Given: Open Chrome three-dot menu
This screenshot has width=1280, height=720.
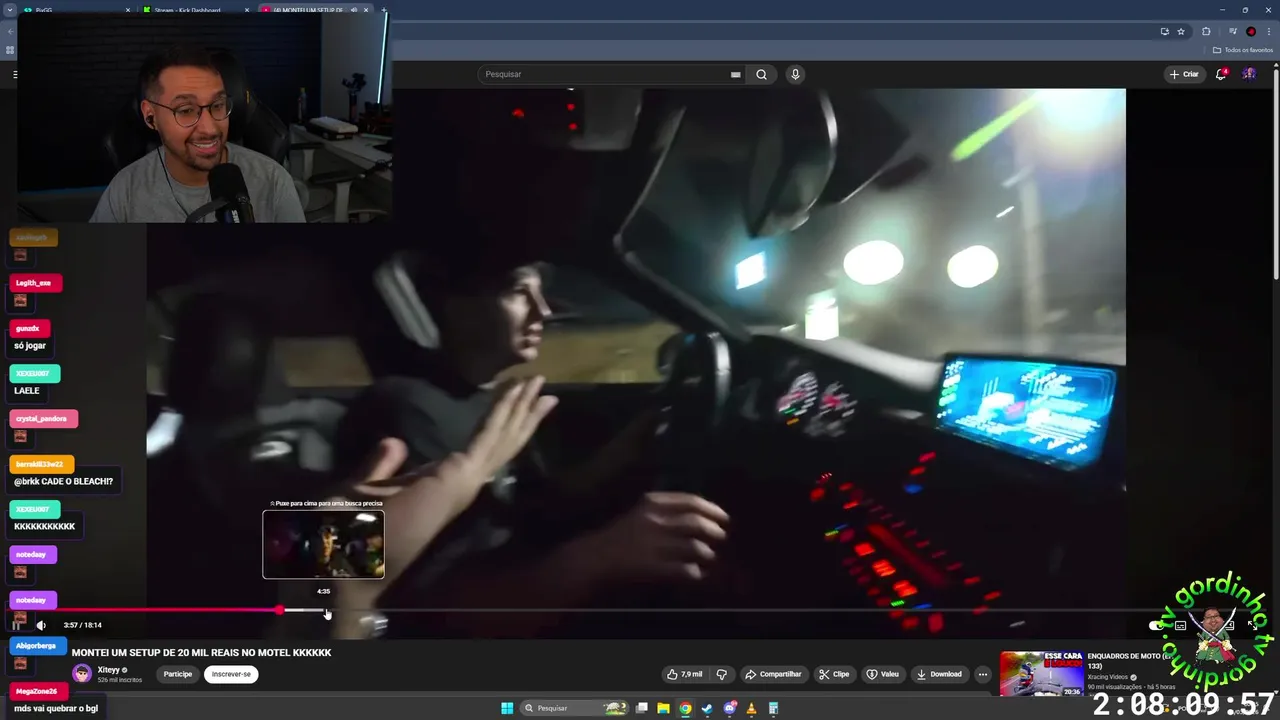Looking at the screenshot, I should point(1269,31).
